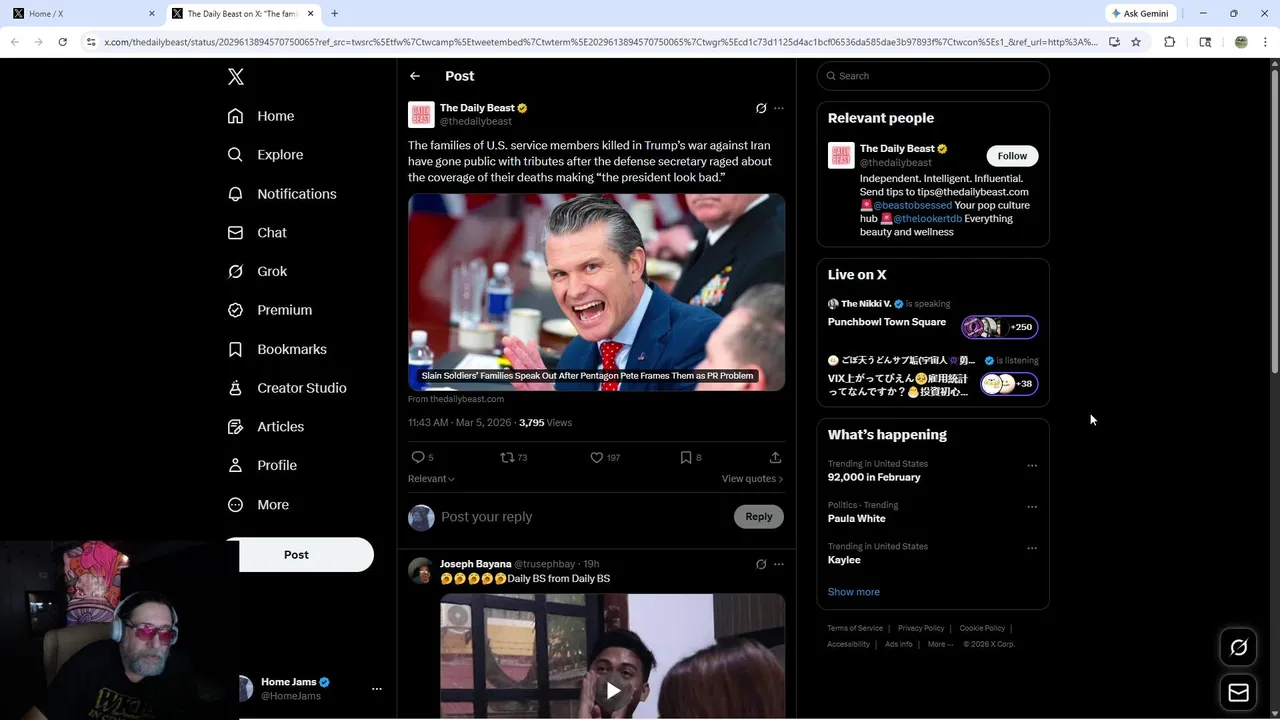Click the +250 listeners badge

[x=1000, y=327]
